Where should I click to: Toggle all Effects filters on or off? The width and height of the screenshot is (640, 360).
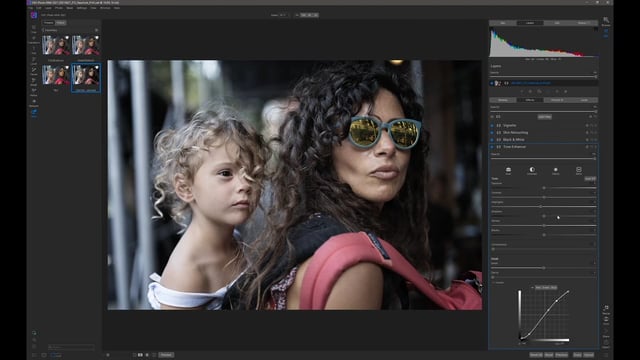click(x=492, y=117)
